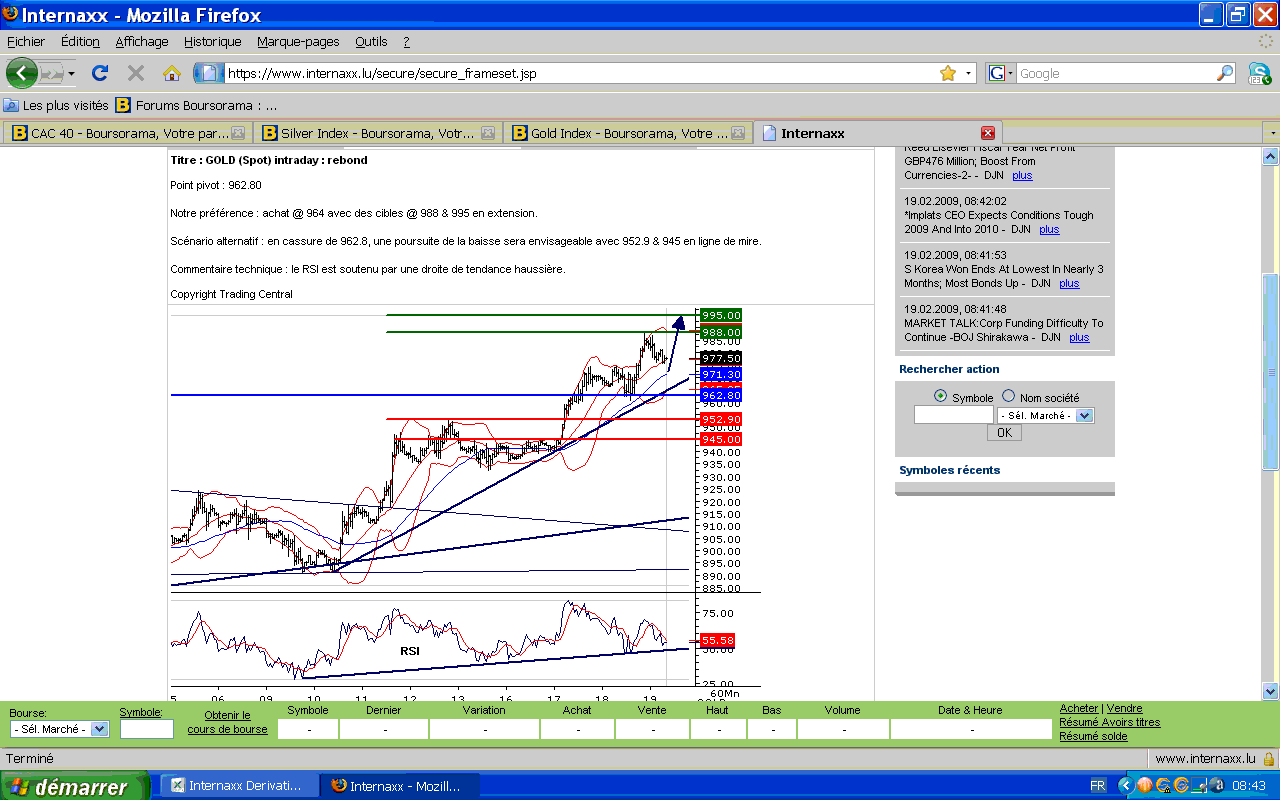The height and width of the screenshot is (800, 1280).
Task: Open 'plus' link for MARKET TALK news
Action: [1079, 337]
